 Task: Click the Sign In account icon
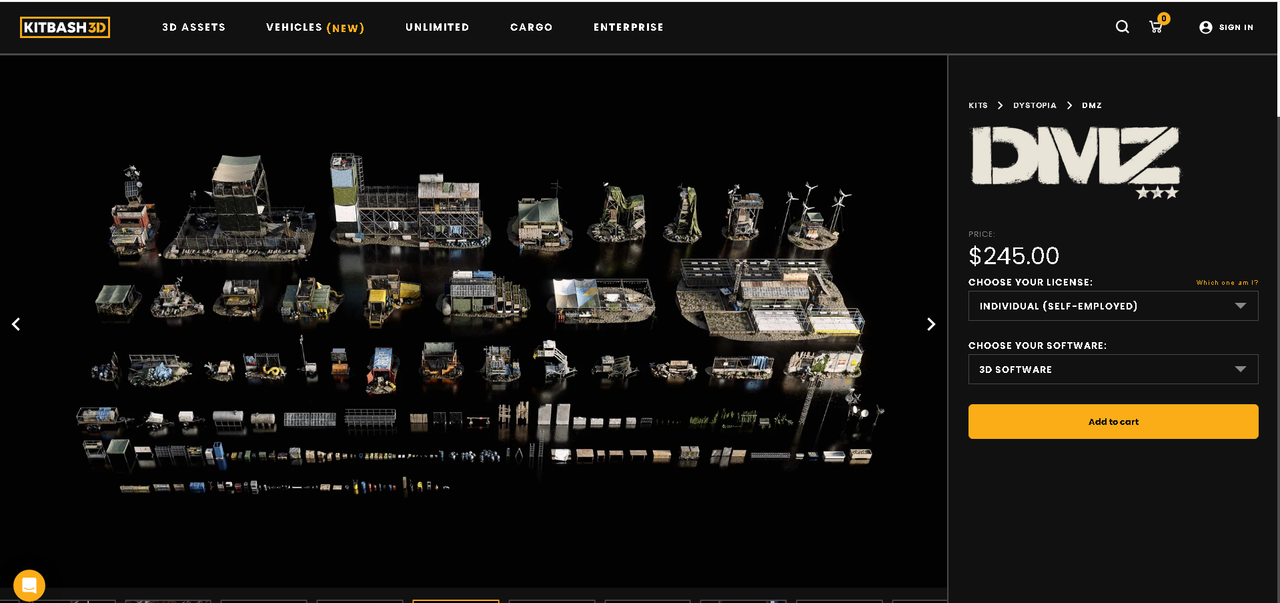[x=1206, y=27]
